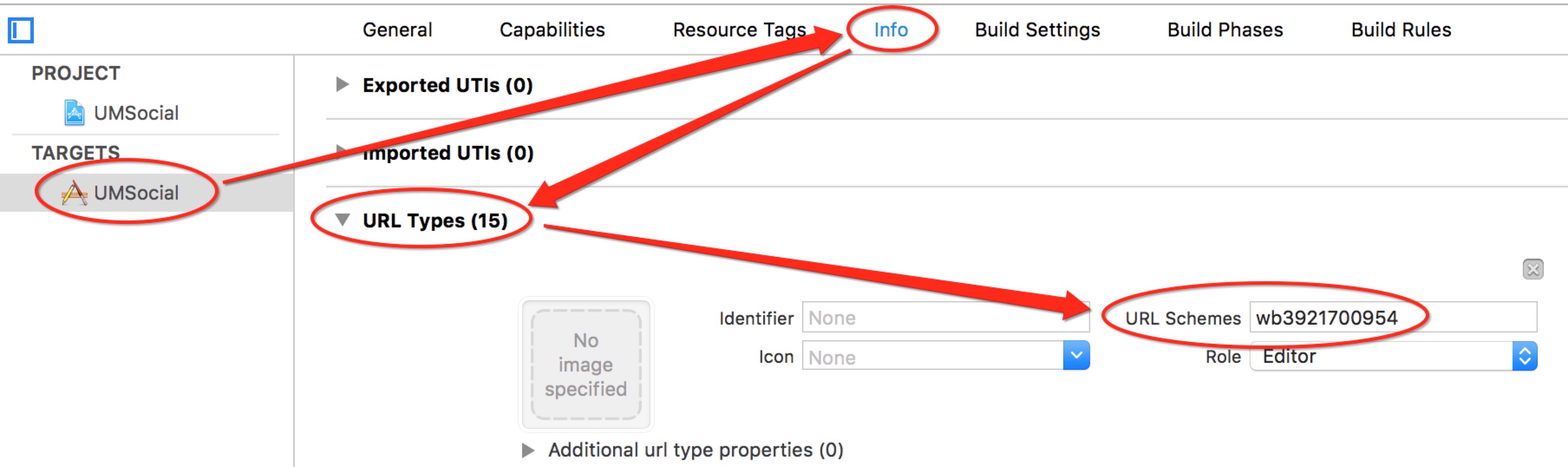Go to the Build Phases tab
1568x467 pixels.
click(x=1225, y=30)
